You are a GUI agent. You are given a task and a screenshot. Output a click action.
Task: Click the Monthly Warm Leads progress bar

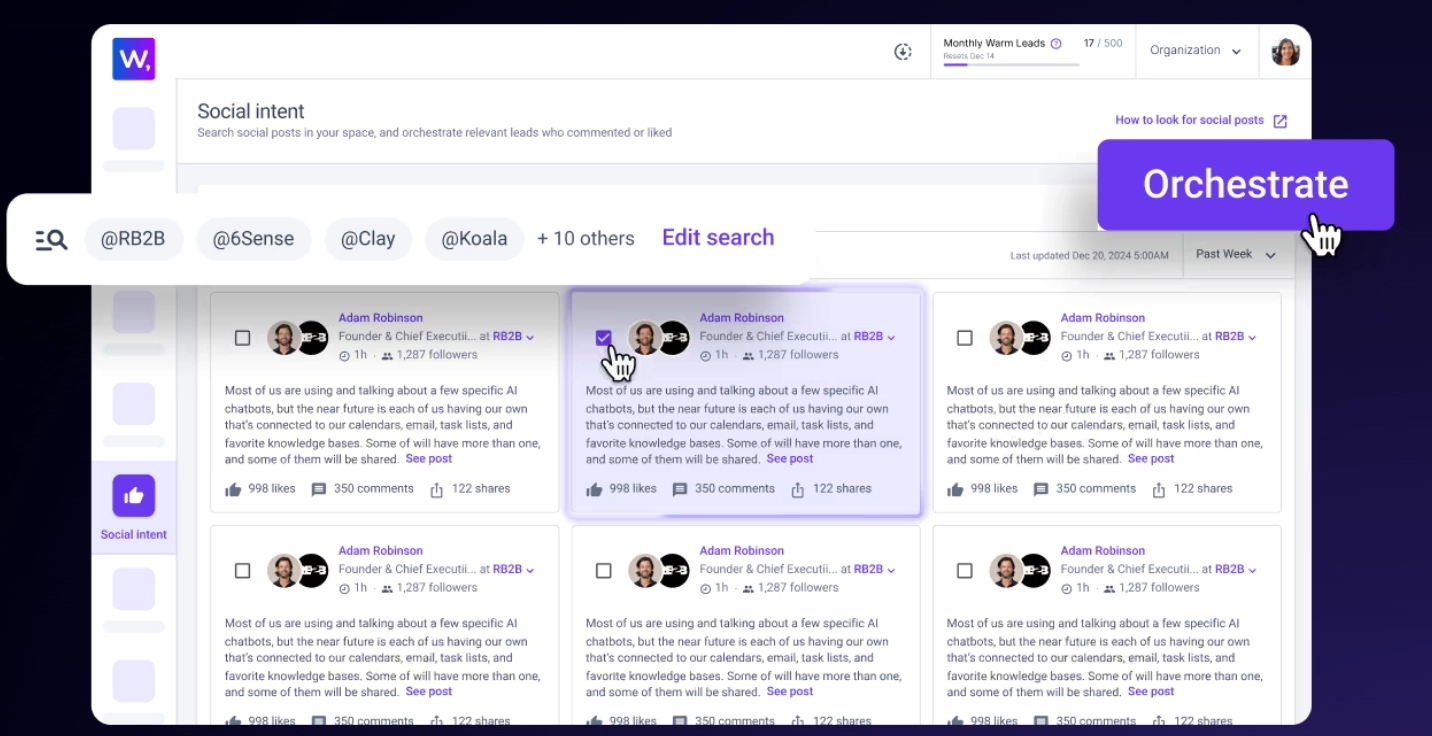[x=1011, y=65]
